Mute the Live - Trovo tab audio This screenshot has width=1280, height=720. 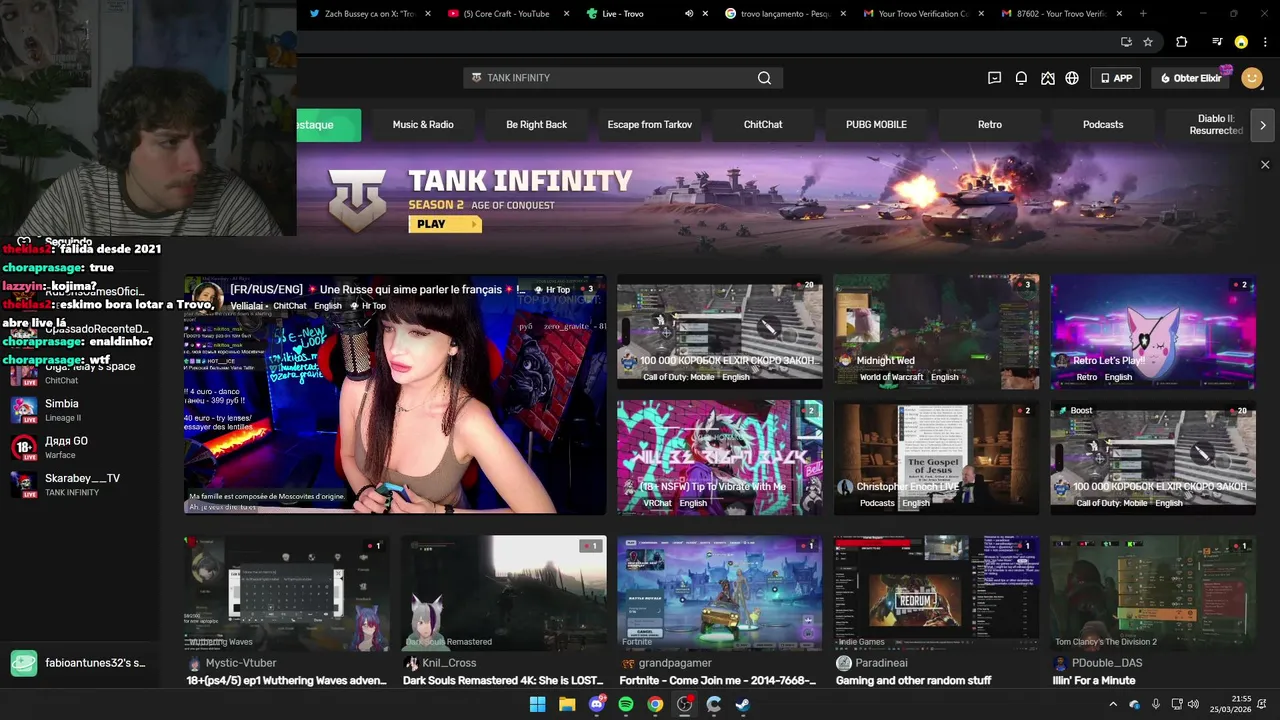tap(689, 14)
